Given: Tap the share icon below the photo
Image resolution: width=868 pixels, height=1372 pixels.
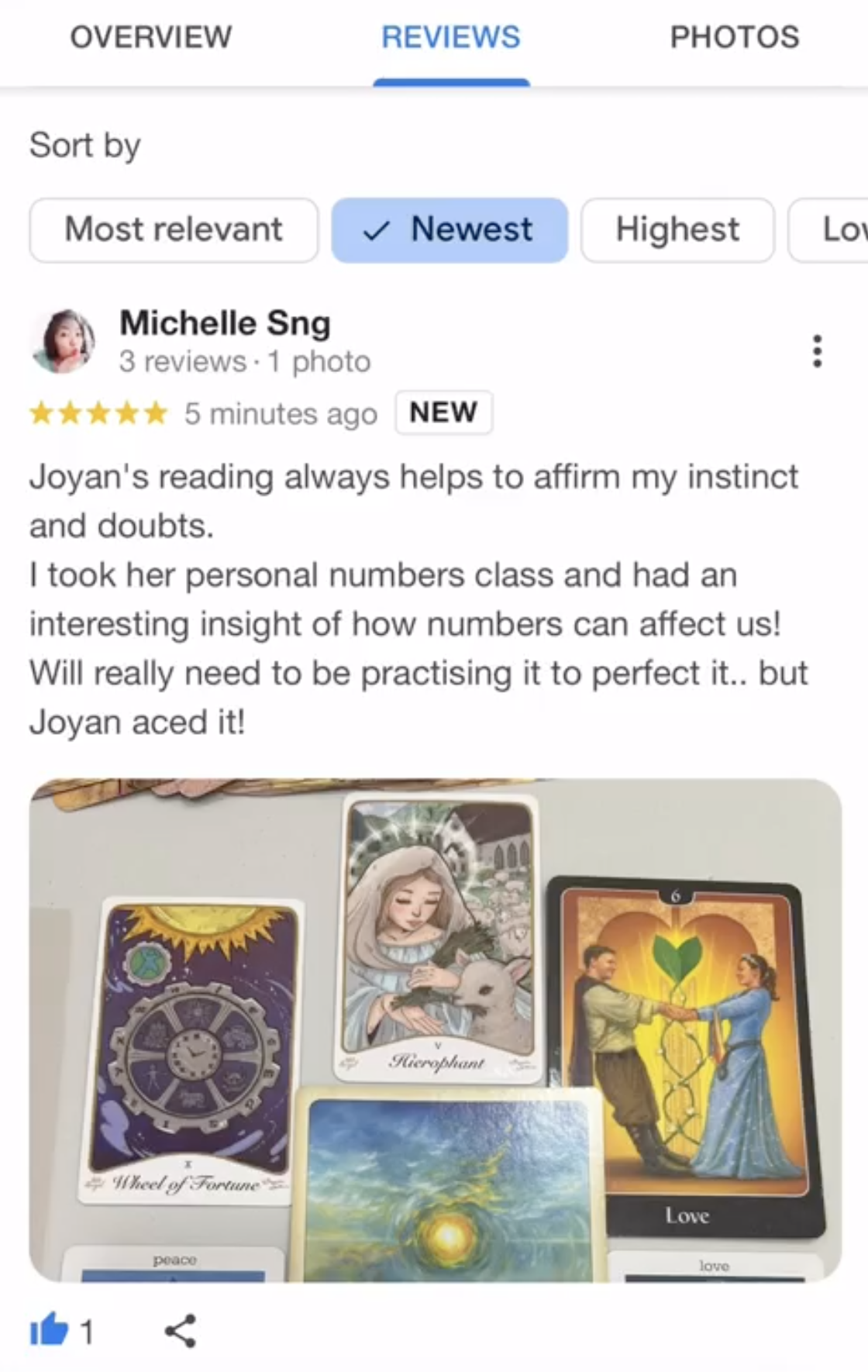Looking at the screenshot, I should (181, 1331).
